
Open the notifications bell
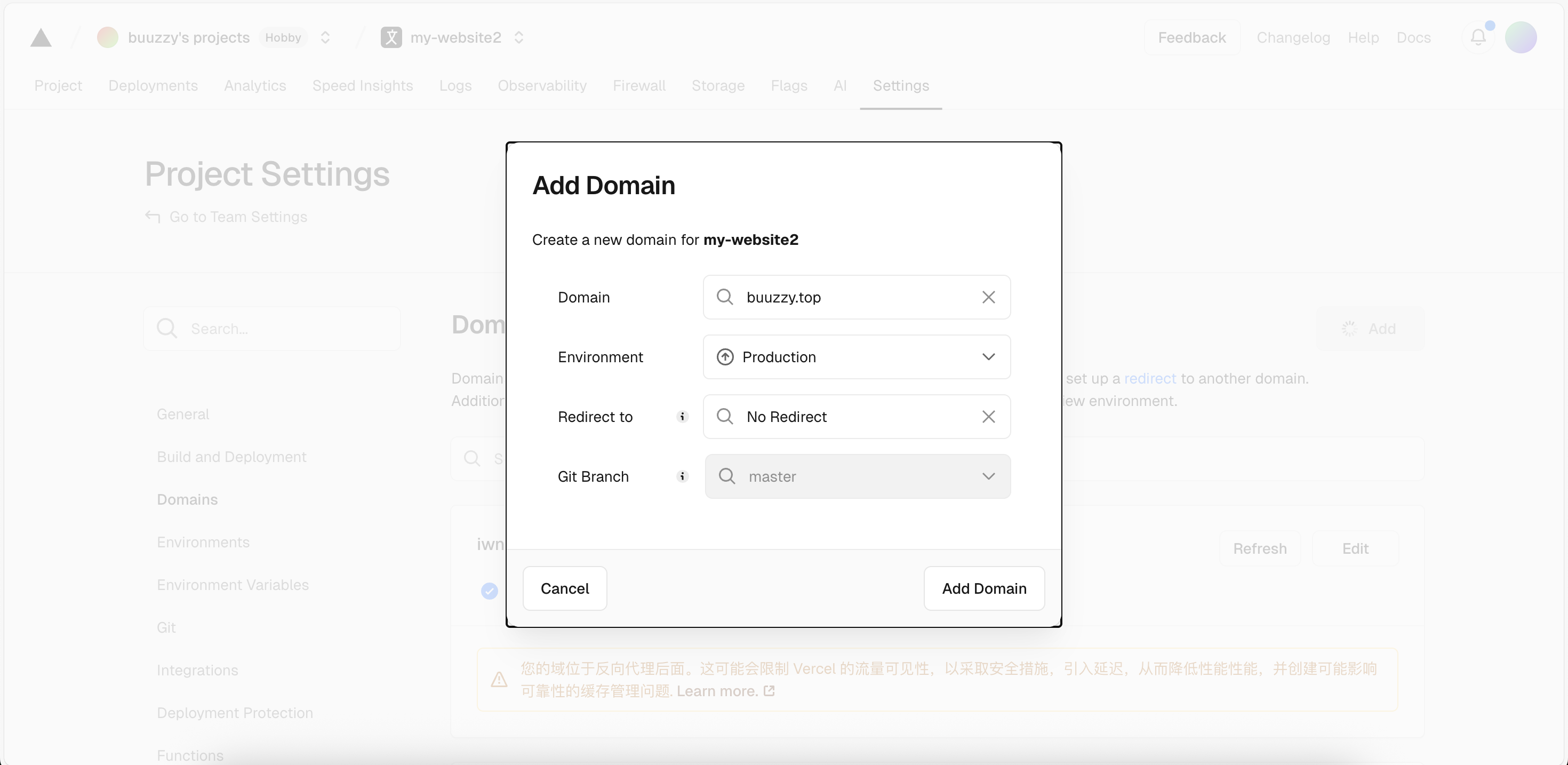tap(1478, 38)
